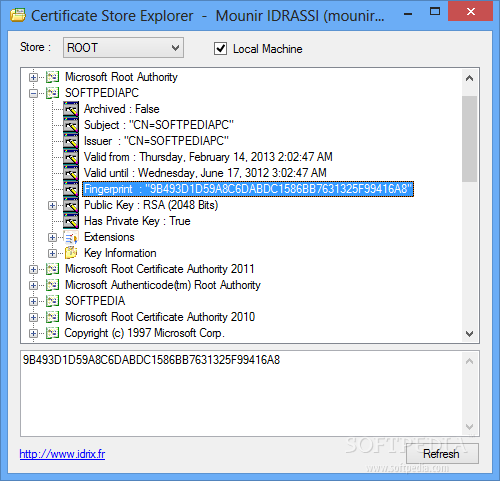
Task: Expand Microsoft Authenticode(tm) Root Authority node
Action: pos(33,285)
